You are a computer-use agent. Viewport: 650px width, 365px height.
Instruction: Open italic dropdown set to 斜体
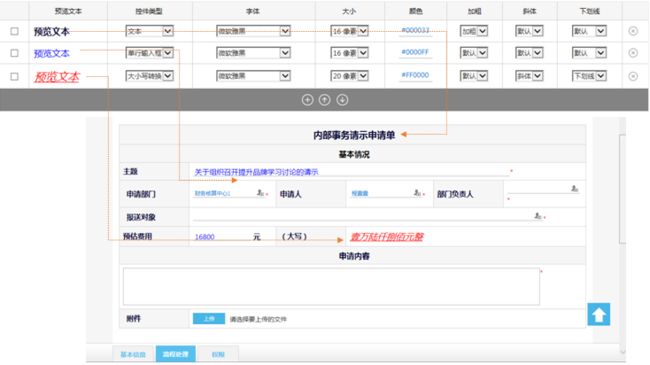[x=529, y=76]
